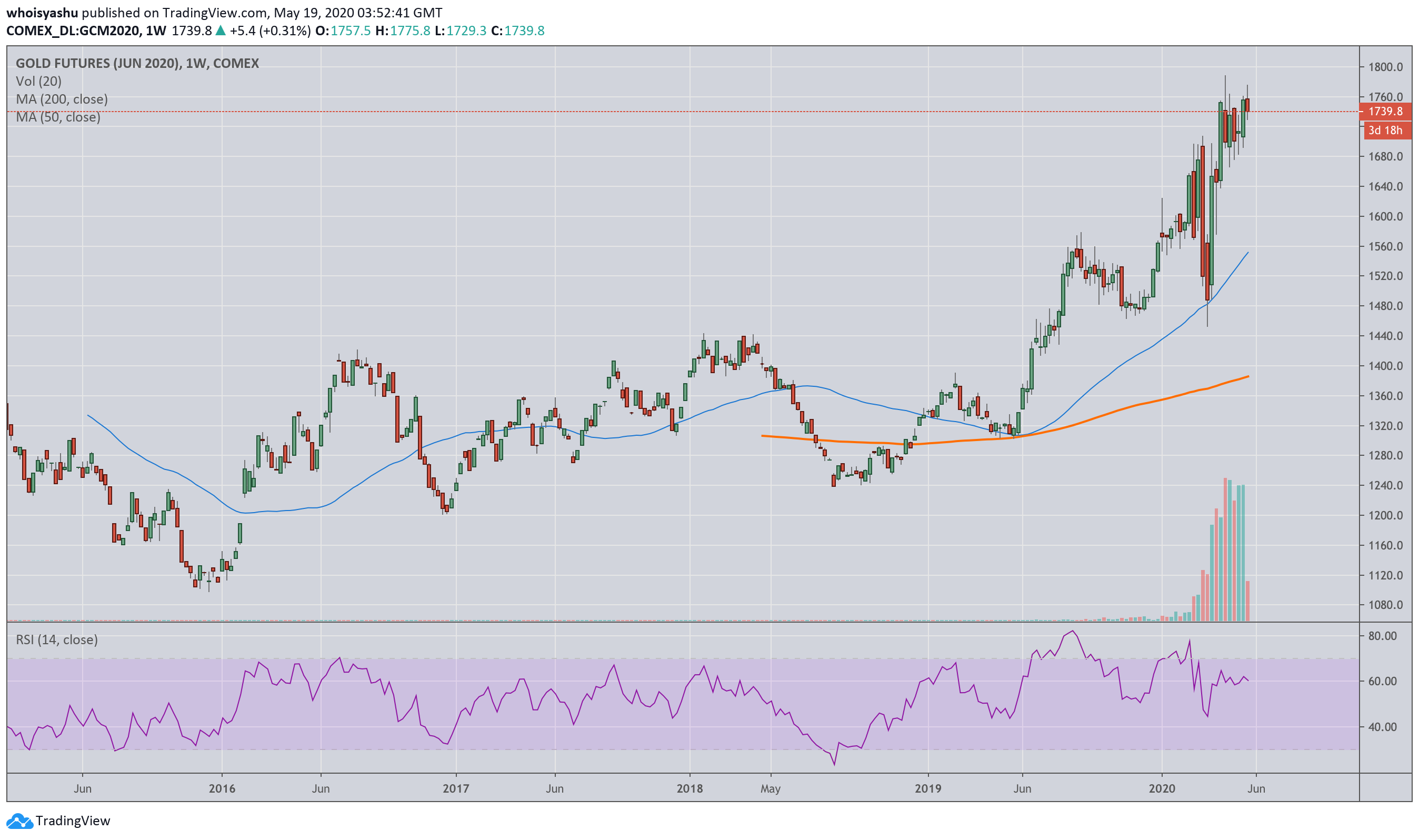
Task: Select the MA (200, close) indicator label
Action: 62,99
